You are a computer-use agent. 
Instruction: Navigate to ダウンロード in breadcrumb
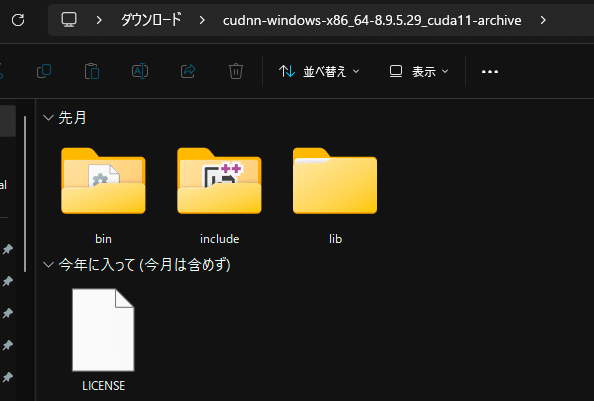click(151, 20)
